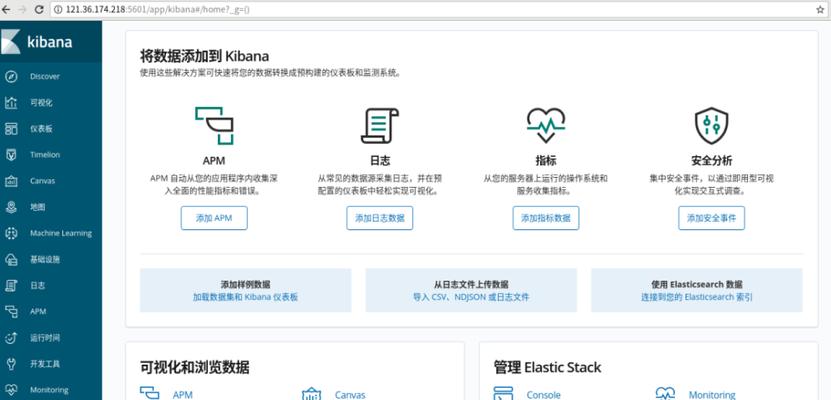Open Discover compass icon in sidebar
Screen dimensions: 831x400
pos(11,76)
